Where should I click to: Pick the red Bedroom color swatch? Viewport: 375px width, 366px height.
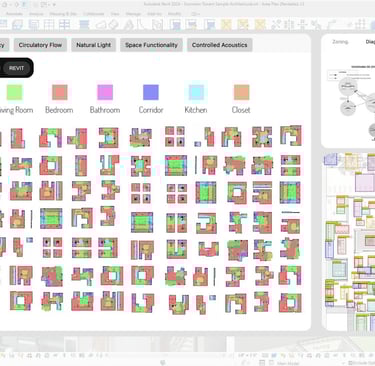tap(60, 92)
